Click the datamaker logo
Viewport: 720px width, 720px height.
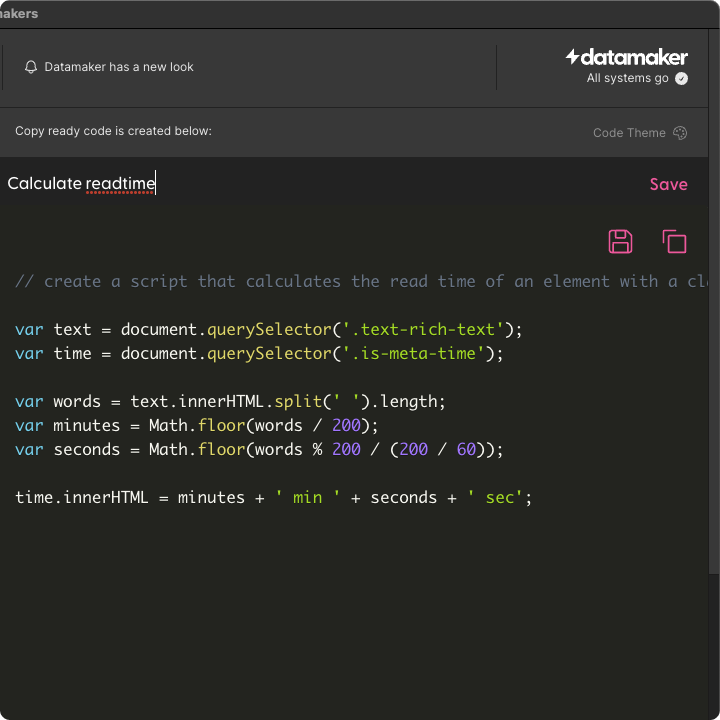(x=627, y=57)
